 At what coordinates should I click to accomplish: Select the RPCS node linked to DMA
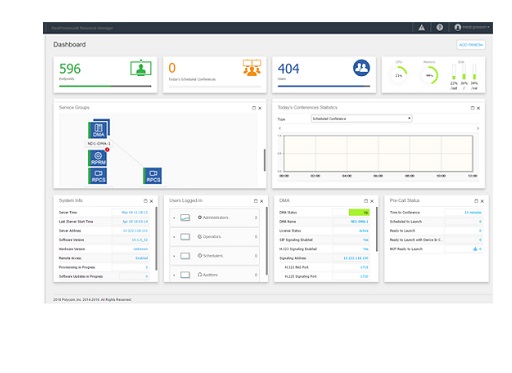(153, 176)
